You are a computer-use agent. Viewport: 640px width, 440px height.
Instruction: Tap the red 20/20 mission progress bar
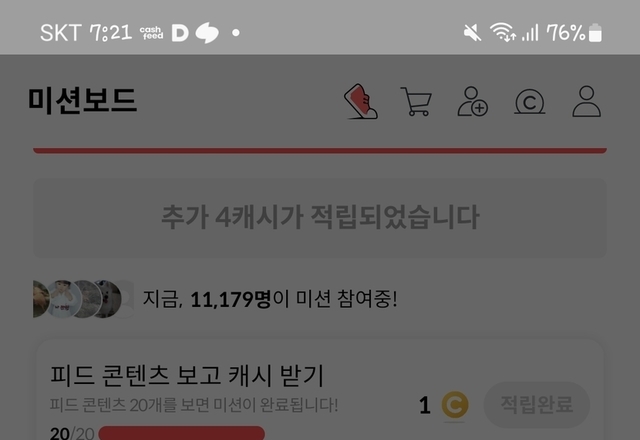click(x=182, y=433)
